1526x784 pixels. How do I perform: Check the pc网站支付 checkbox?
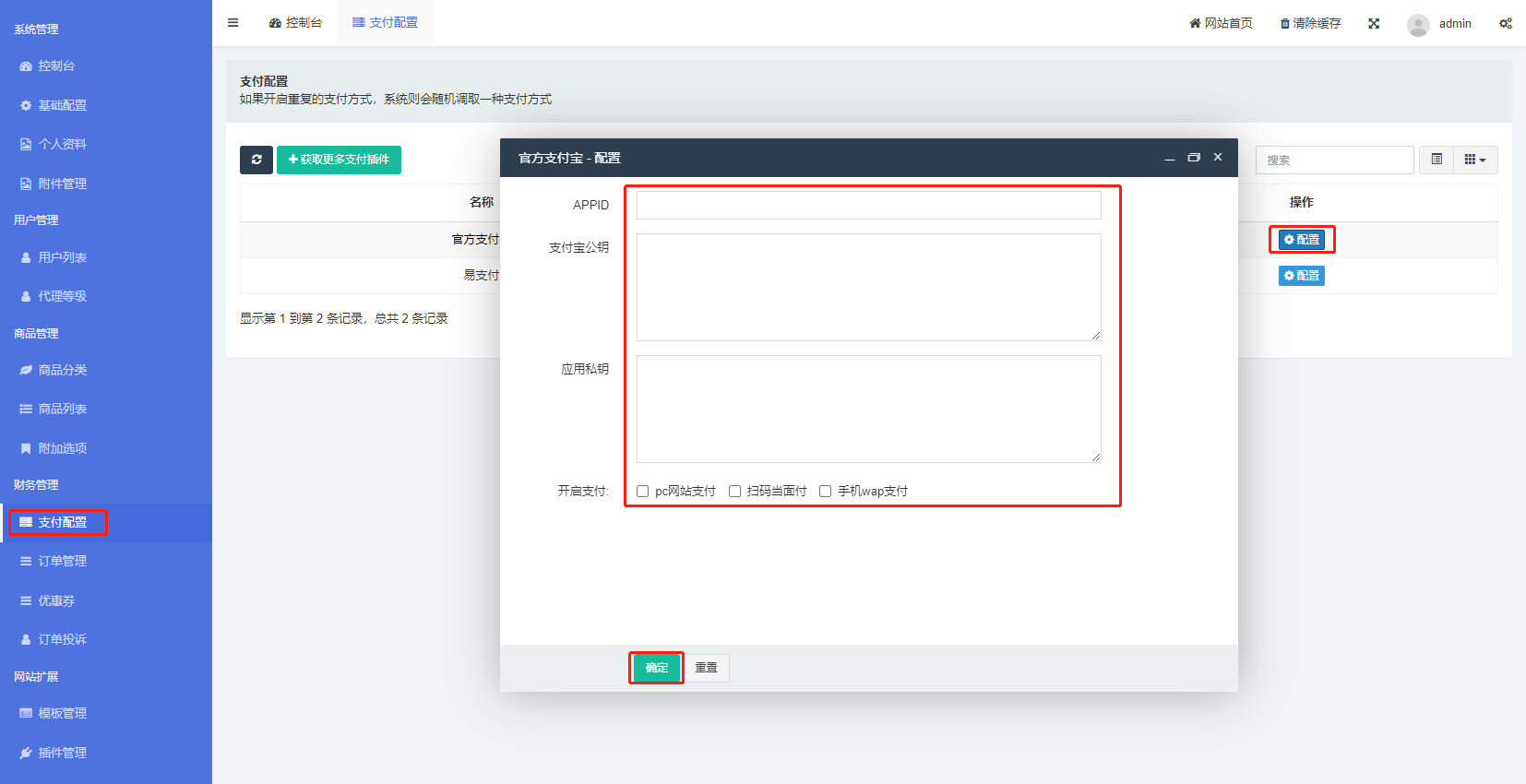coord(643,492)
